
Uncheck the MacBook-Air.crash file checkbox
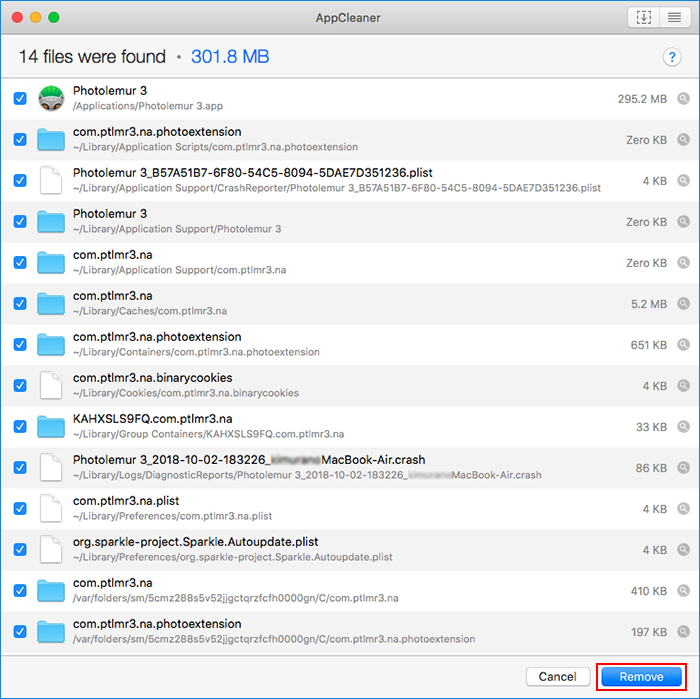(20, 467)
